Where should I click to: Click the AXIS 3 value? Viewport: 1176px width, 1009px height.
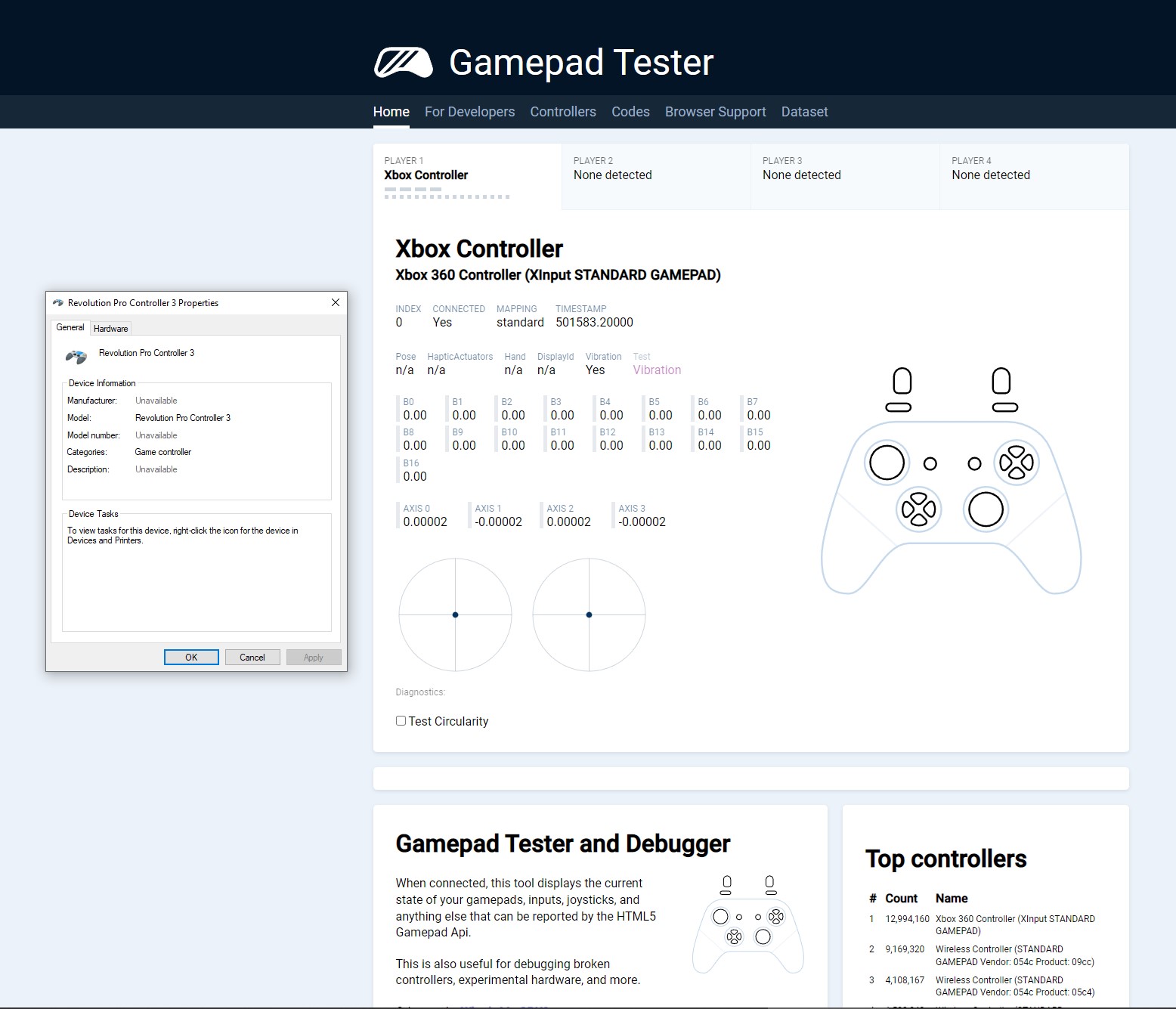(642, 522)
